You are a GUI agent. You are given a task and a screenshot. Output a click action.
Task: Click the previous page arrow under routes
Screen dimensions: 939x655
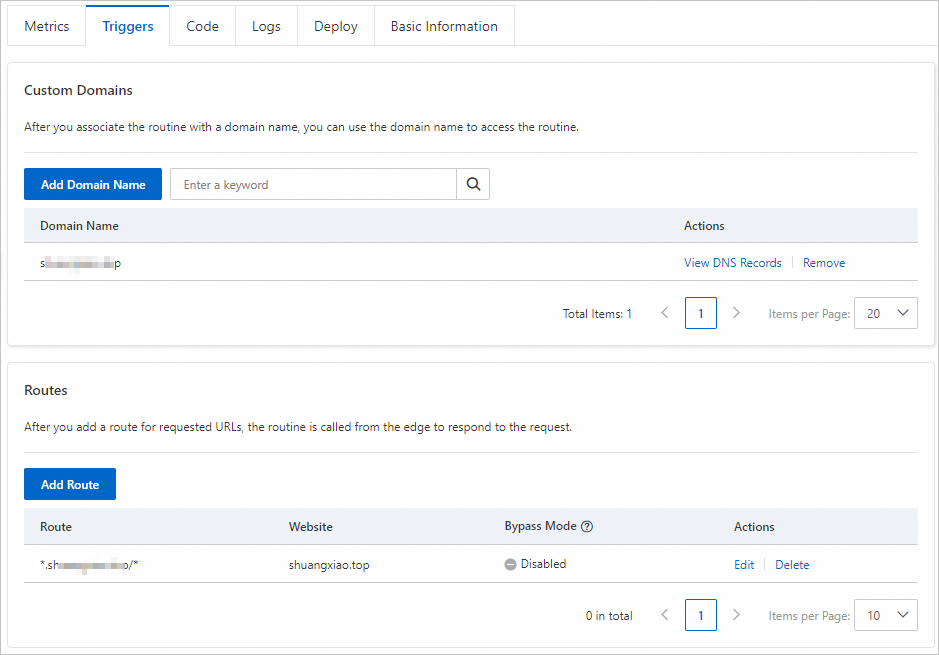[x=665, y=615]
